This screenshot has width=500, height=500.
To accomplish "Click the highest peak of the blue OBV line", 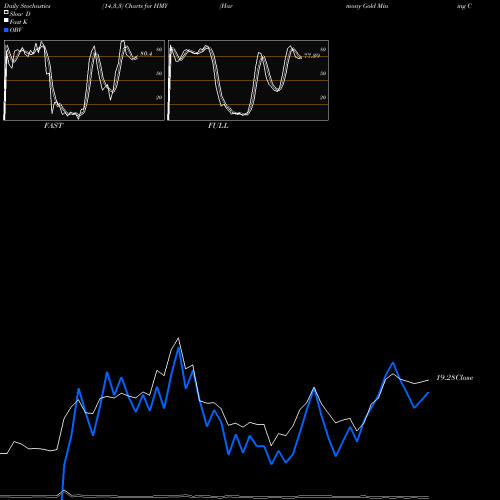I will [x=179, y=348].
